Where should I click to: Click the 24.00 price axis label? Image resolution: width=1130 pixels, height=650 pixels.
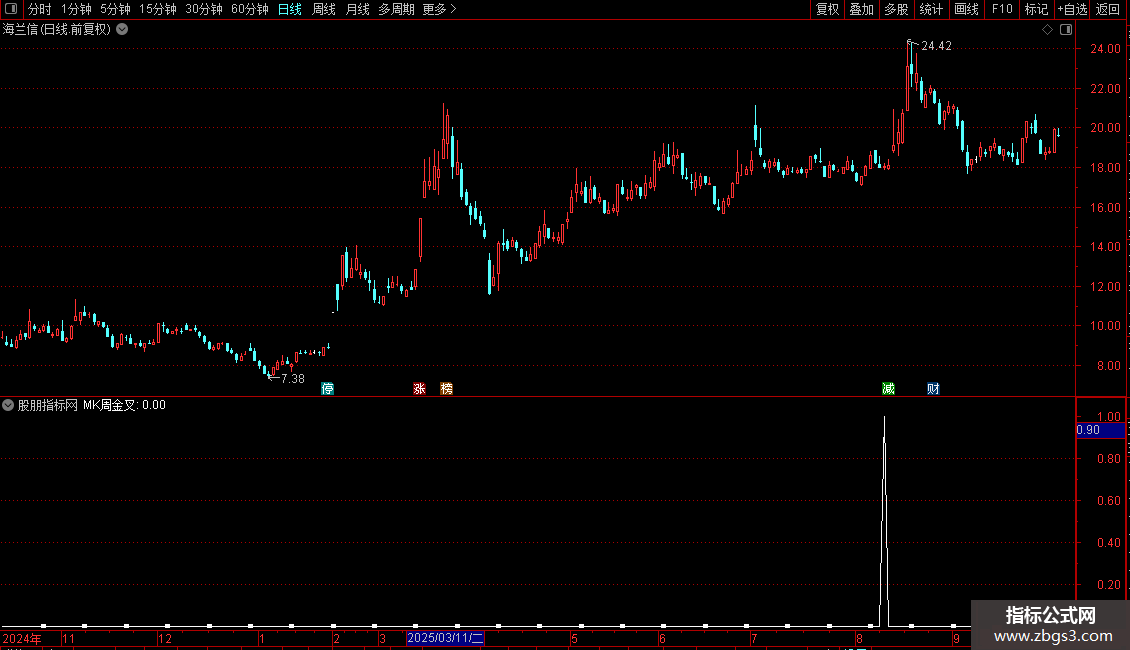pos(1105,49)
